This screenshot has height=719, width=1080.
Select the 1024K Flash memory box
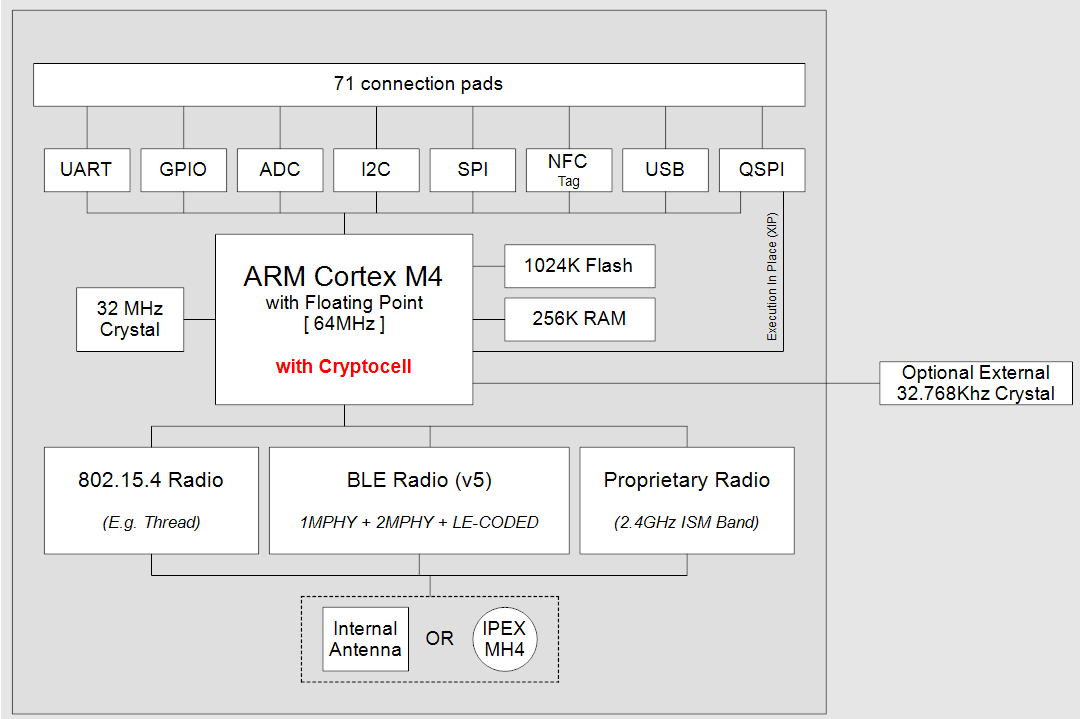[x=580, y=266]
